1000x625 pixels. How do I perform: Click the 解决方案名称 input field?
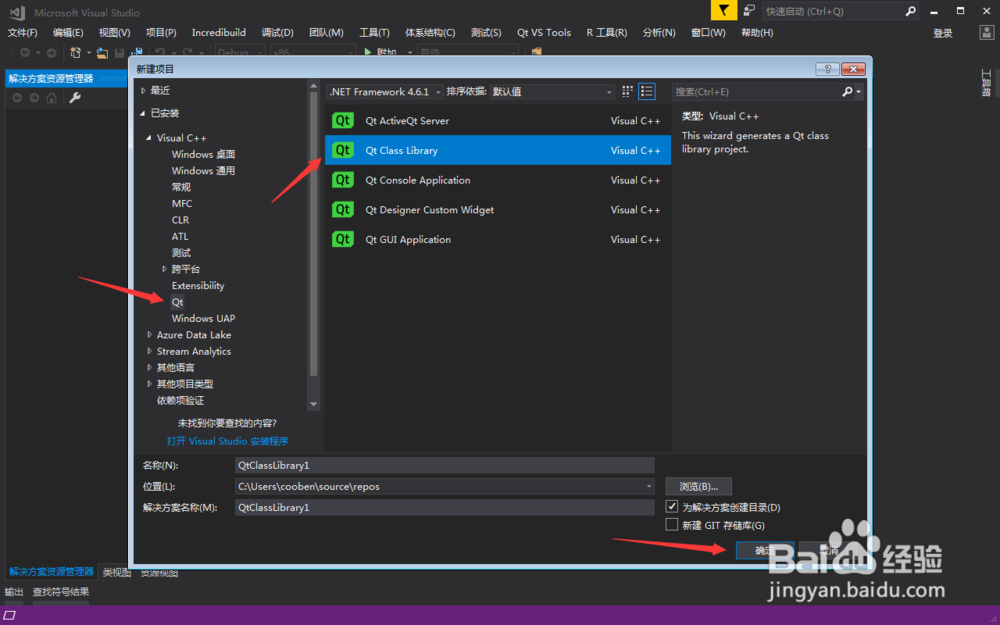coord(445,507)
